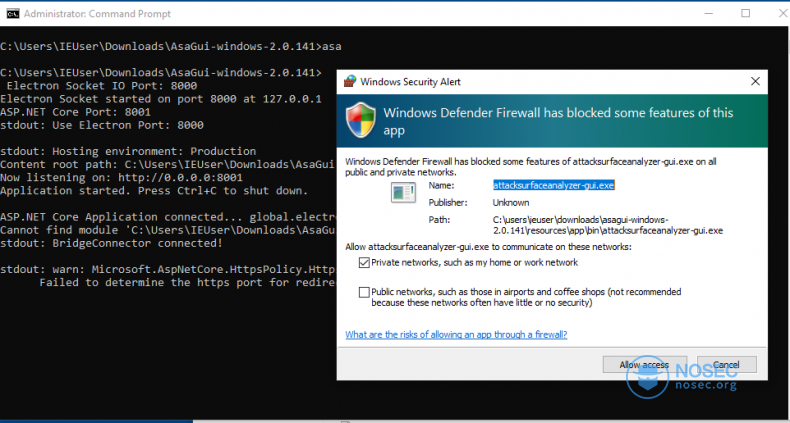Click 'Publisher:' label text in dialog

pyautogui.click(x=448, y=202)
